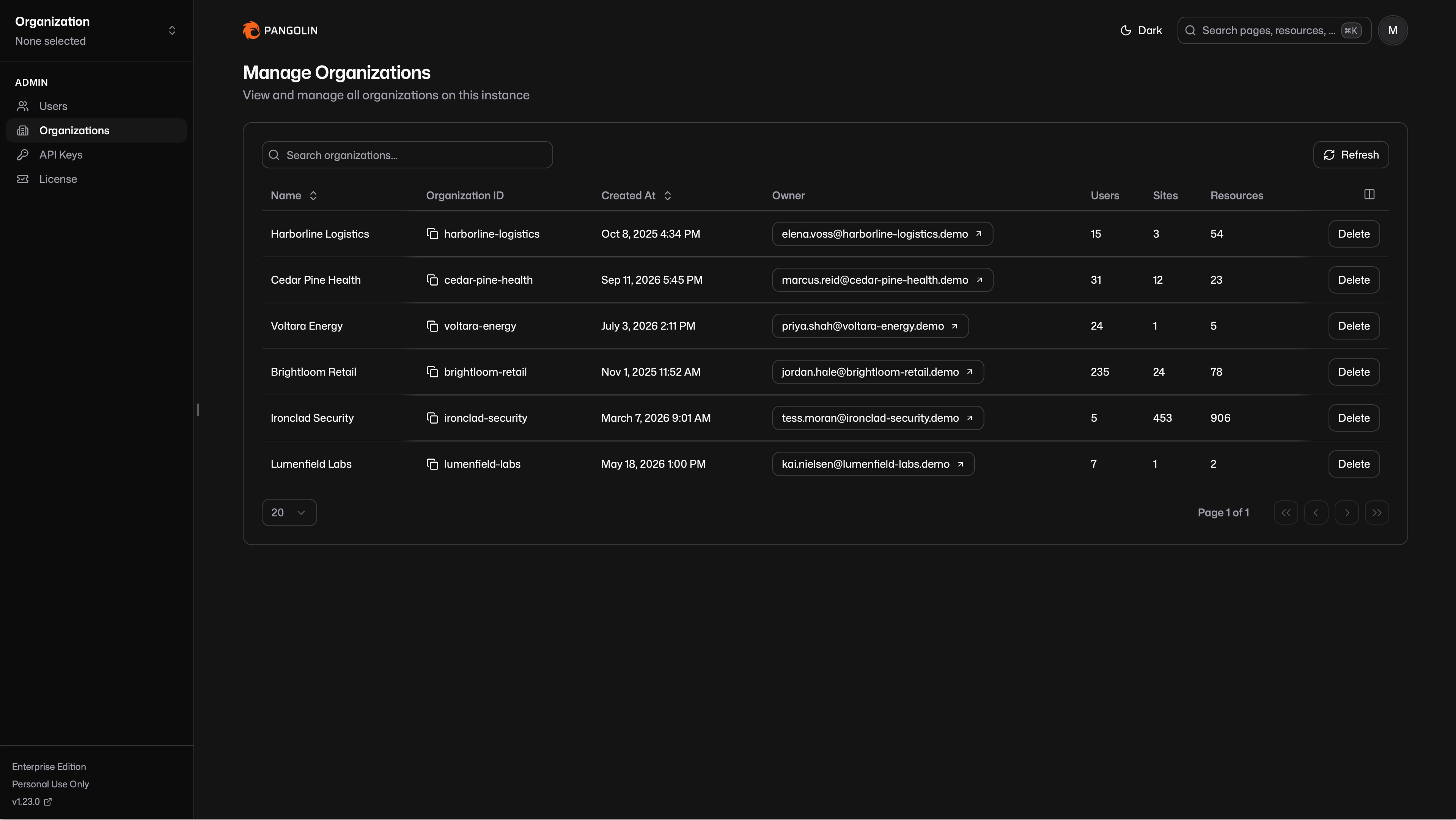The height and width of the screenshot is (820, 1456).
Task: Click the Cedar Pine Health name cell
Action: click(315, 280)
